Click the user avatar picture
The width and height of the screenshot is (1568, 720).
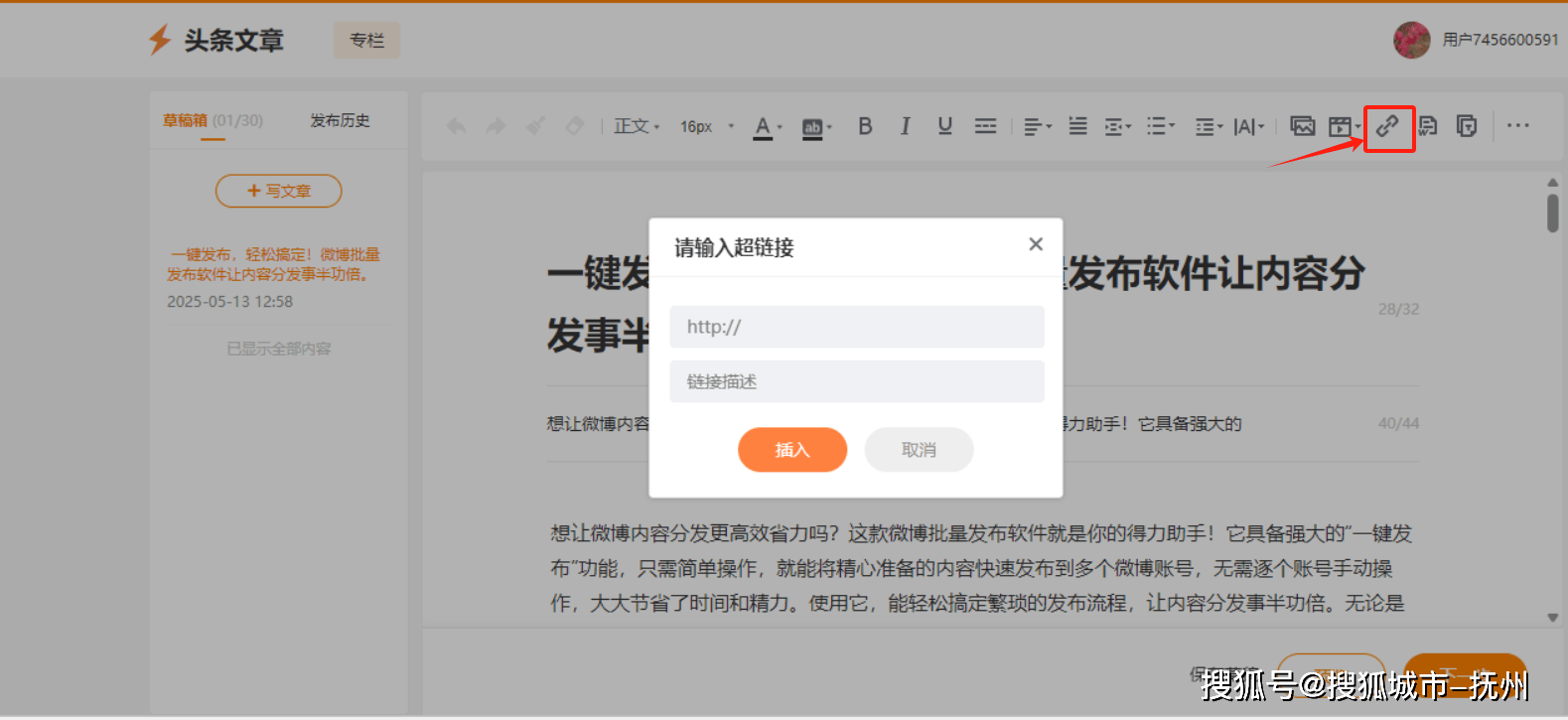point(1411,40)
